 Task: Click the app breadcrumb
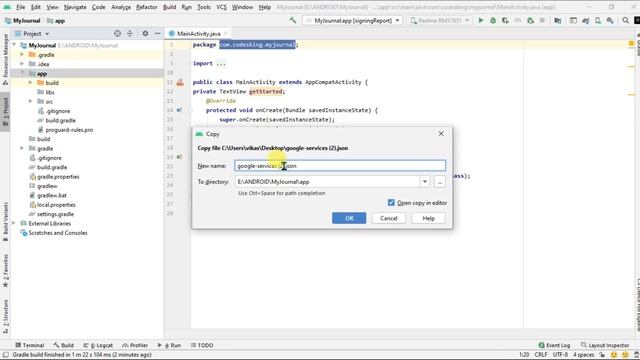tap(56, 20)
